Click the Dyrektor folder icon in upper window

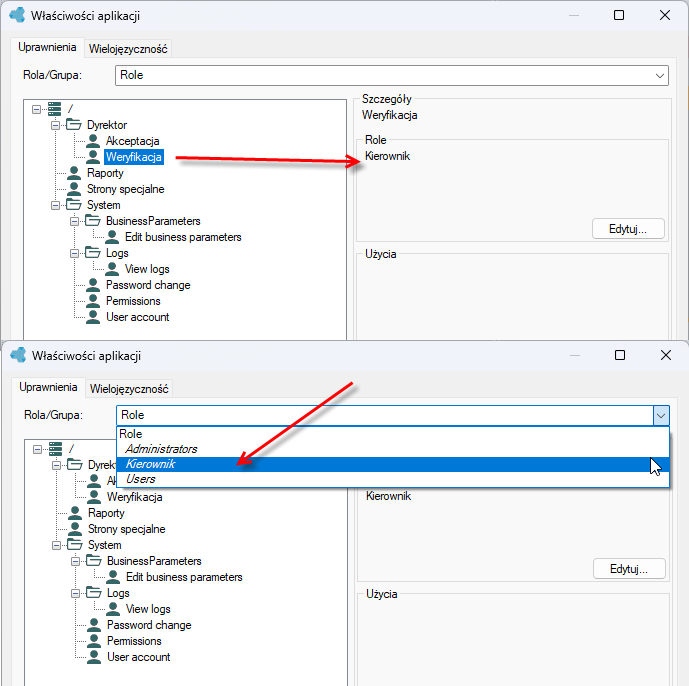(74, 125)
